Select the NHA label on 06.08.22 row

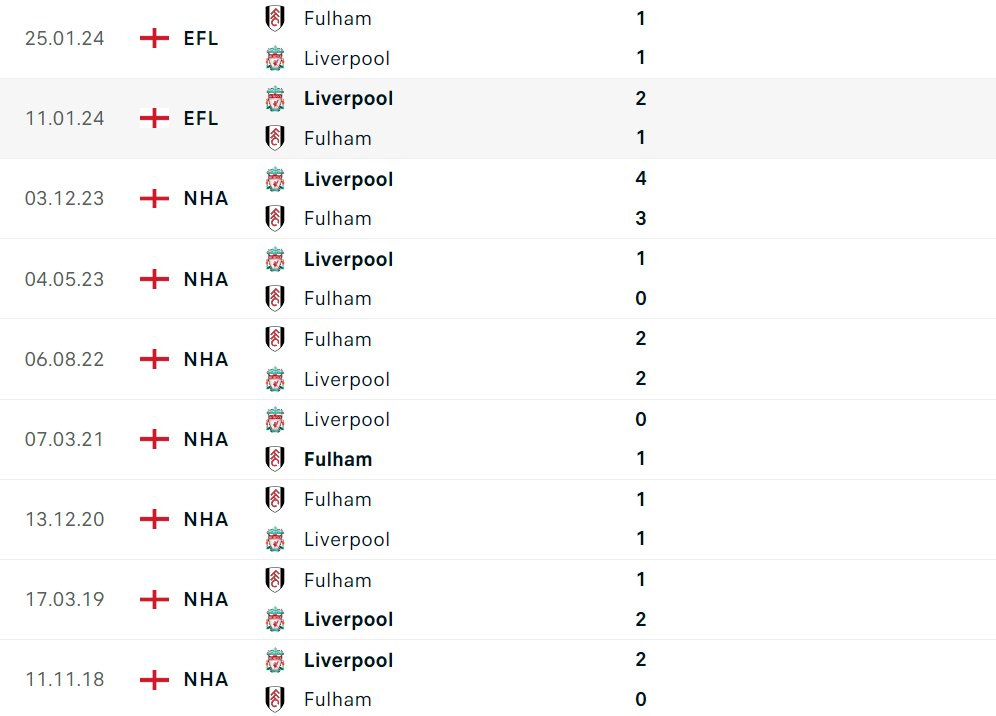coord(206,359)
